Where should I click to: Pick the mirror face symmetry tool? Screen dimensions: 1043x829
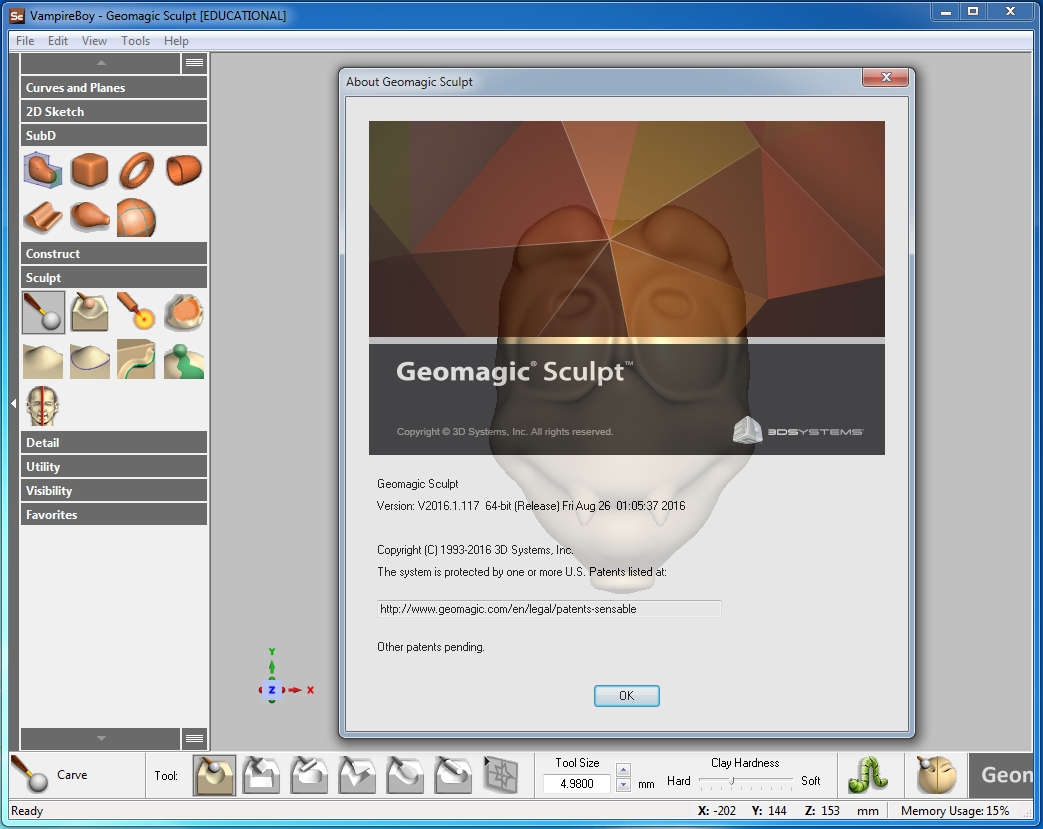click(x=43, y=406)
